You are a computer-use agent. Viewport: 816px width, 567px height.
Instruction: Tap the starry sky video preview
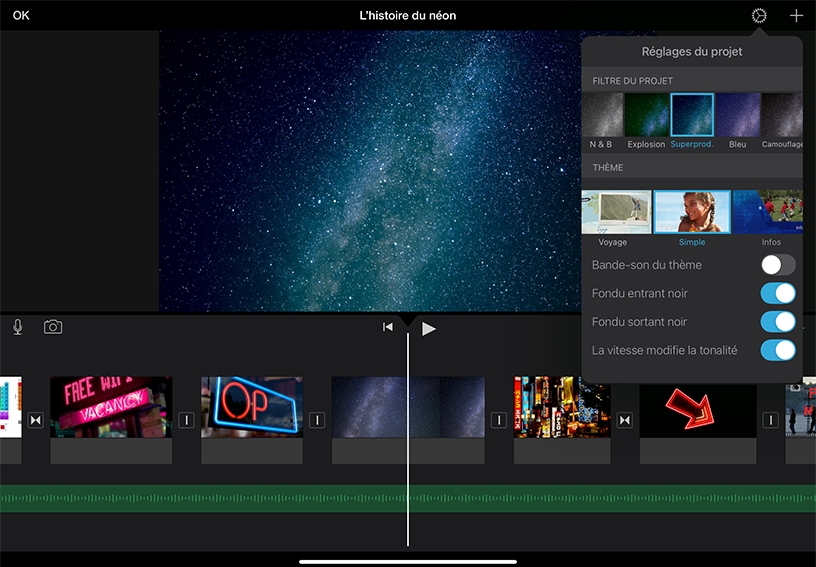(370, 171)
